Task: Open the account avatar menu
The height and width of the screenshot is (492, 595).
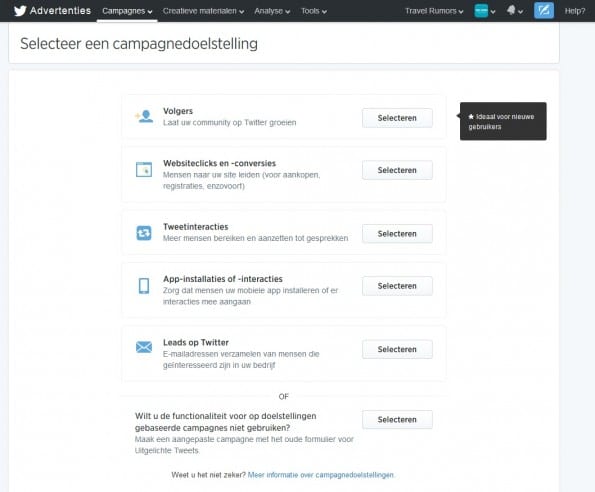Action: pos(485,11)
